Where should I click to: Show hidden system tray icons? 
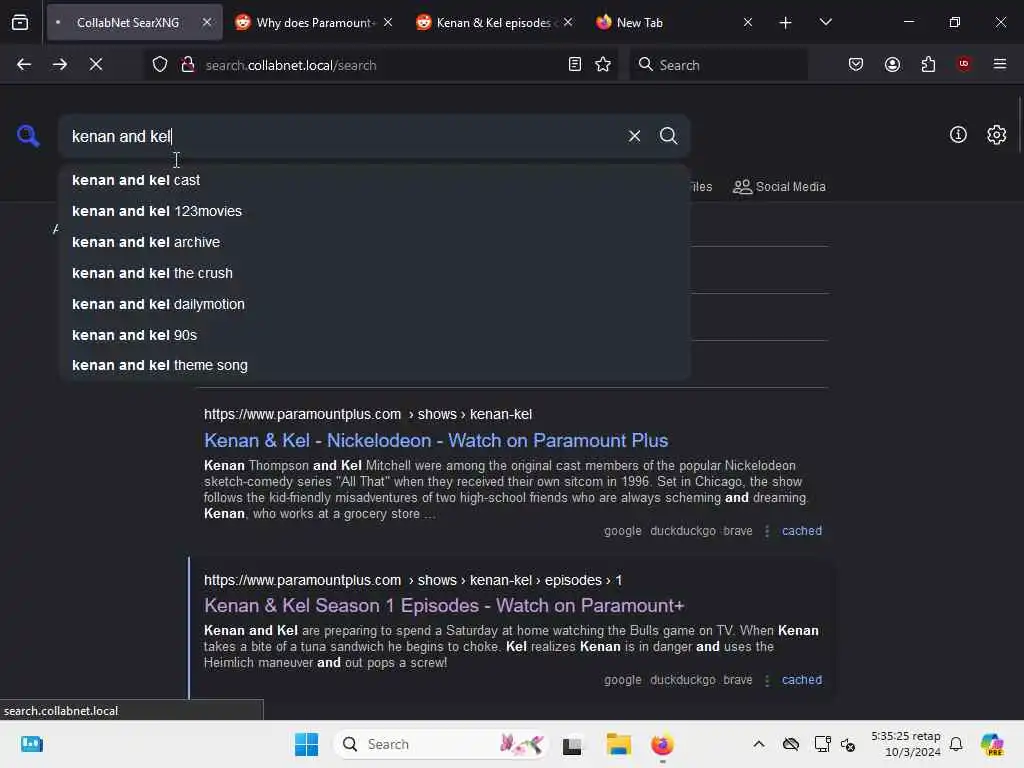pyautogui.click(x=758, y=744)
